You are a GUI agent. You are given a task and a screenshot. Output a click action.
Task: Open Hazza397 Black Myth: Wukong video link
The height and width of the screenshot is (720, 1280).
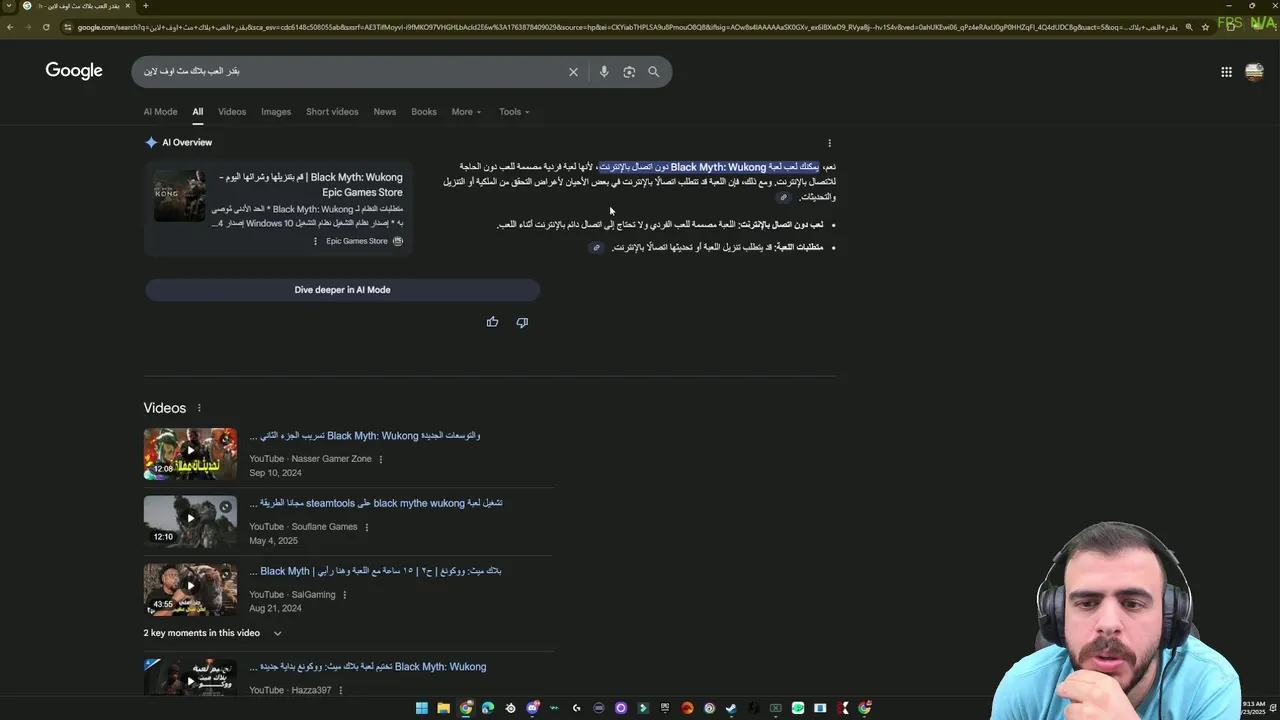coord(367,667)
